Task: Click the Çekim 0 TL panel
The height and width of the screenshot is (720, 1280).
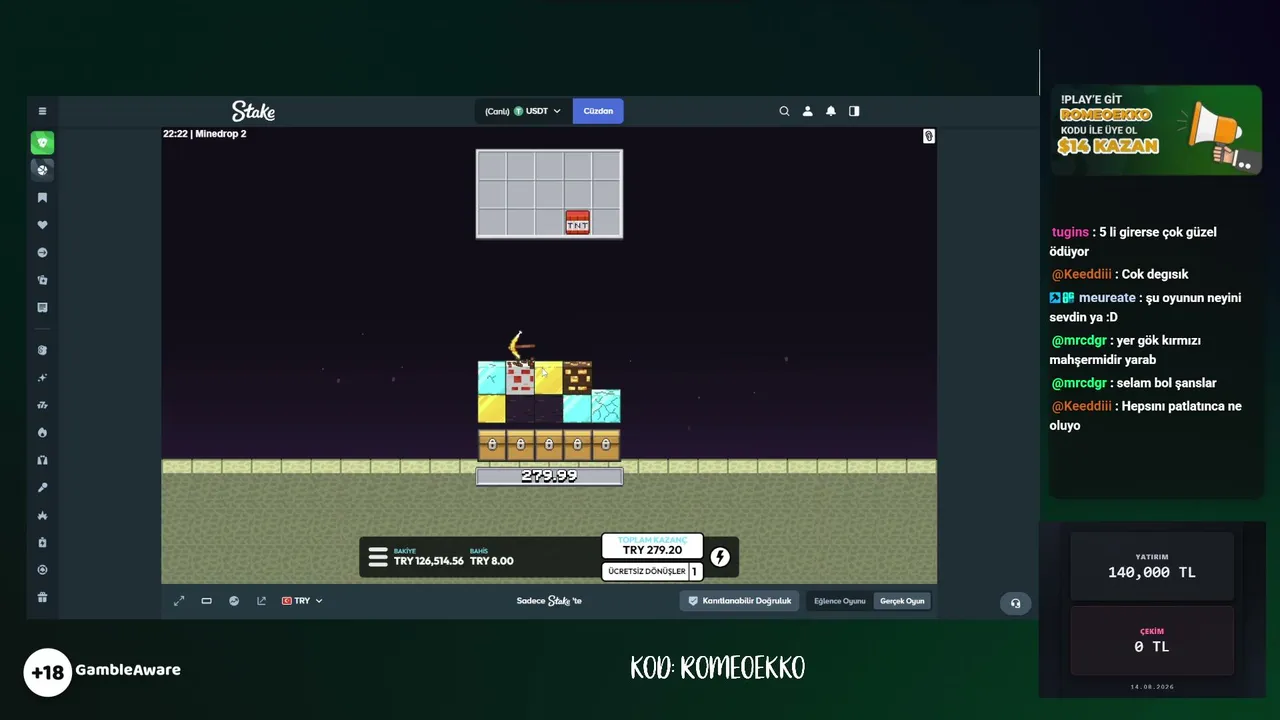Action: coord(1152,640)
